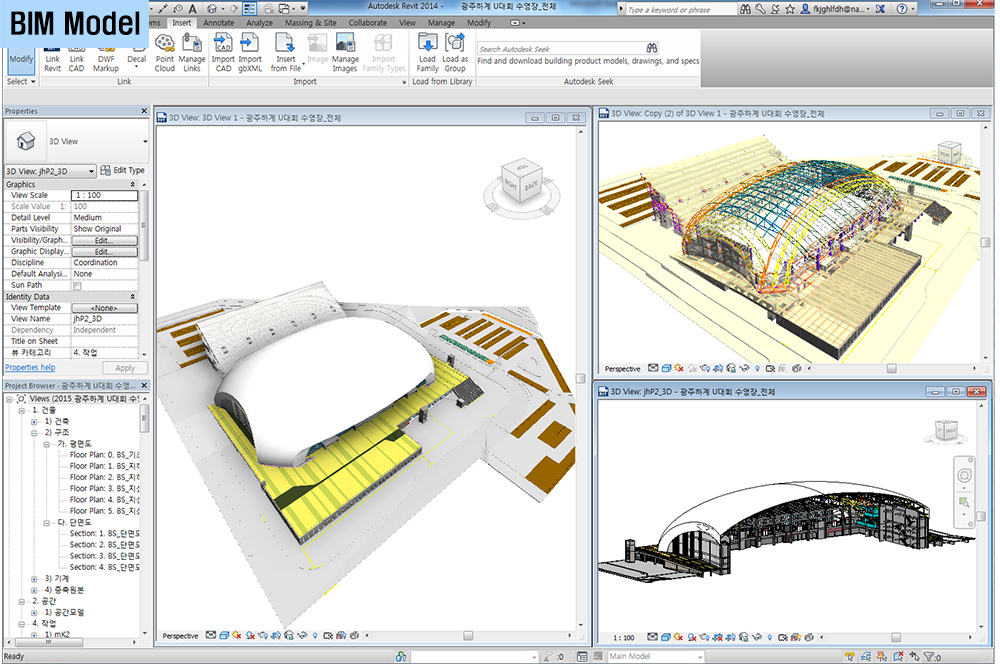Open the Decal dropdown arrow
Screen dimensions: 1000x664
(136, 66)
